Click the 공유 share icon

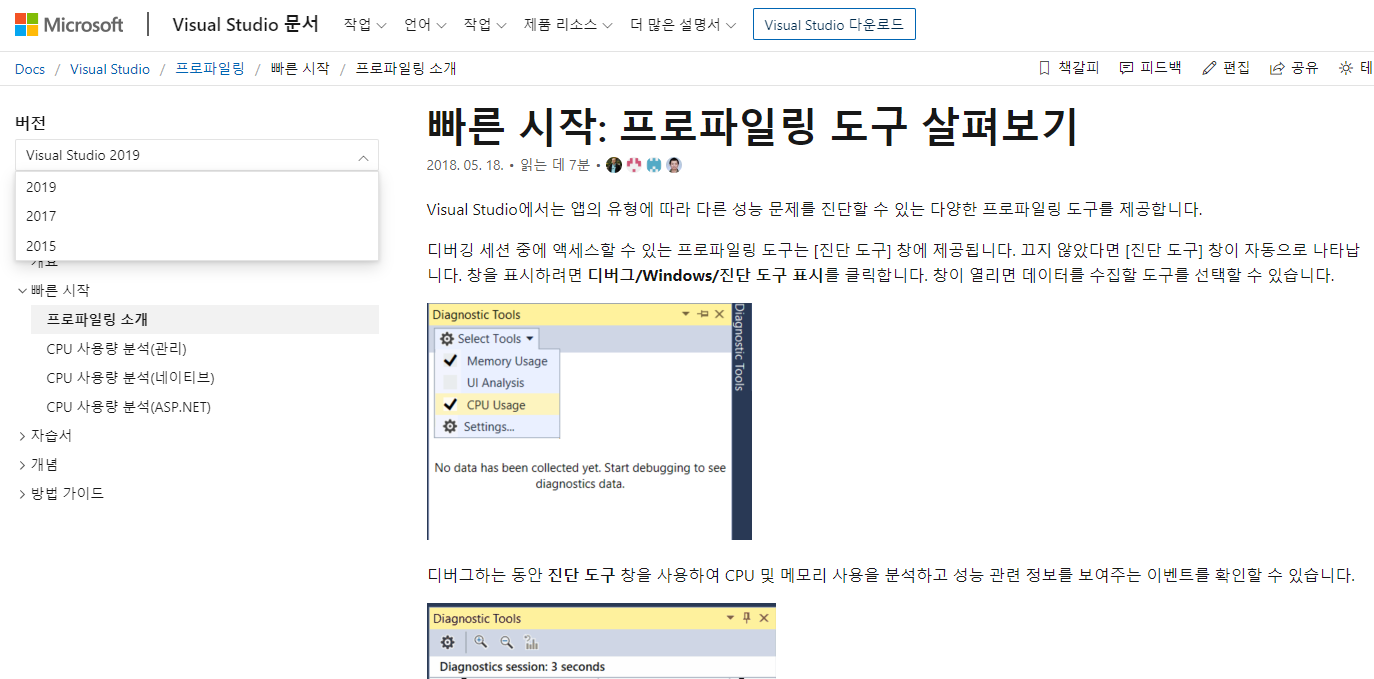coord(1277,68)
